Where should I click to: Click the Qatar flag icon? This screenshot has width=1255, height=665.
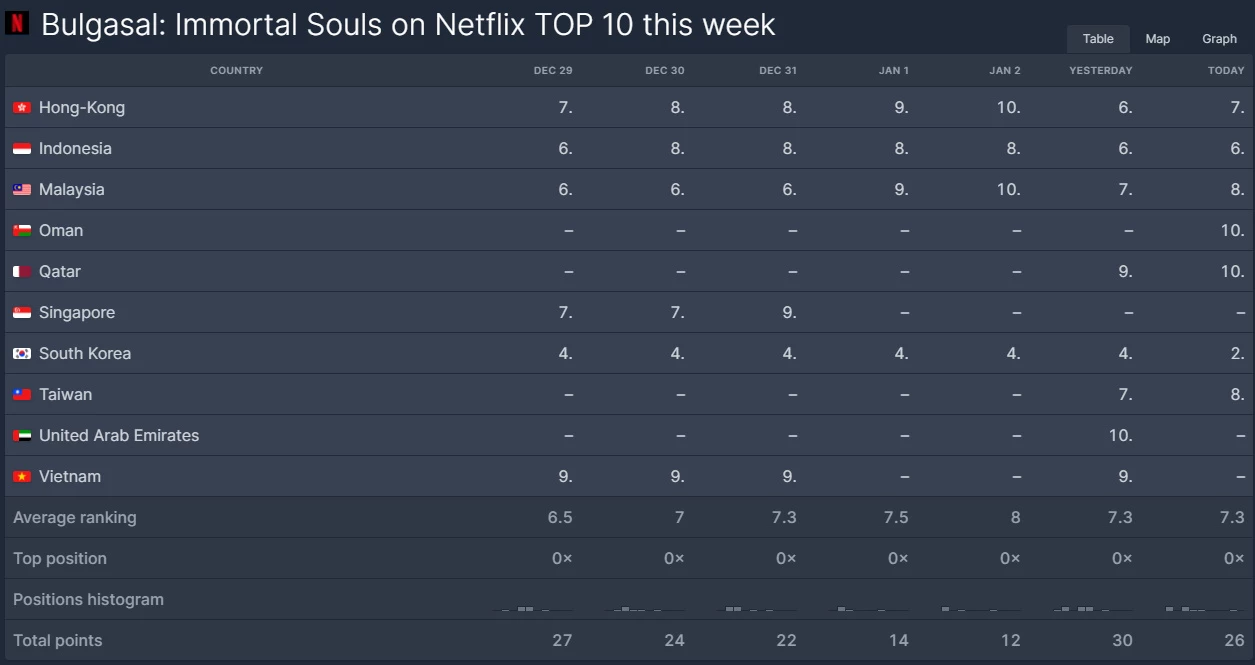tap(22, 272)
